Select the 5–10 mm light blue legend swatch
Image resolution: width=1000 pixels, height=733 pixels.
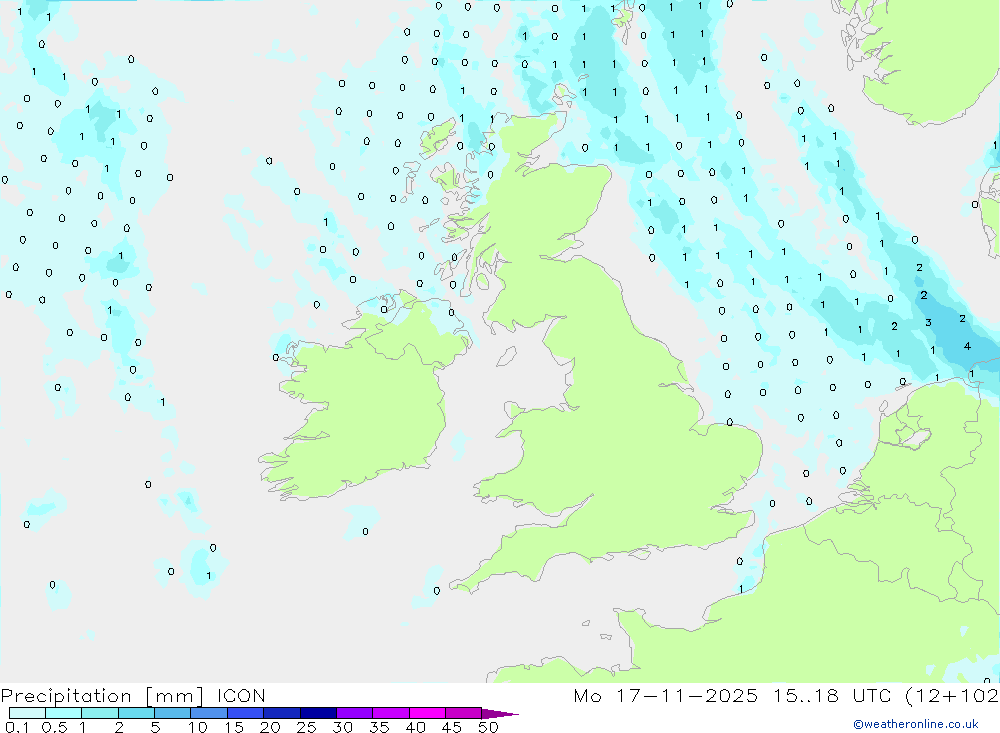click(x=173, y=713)
